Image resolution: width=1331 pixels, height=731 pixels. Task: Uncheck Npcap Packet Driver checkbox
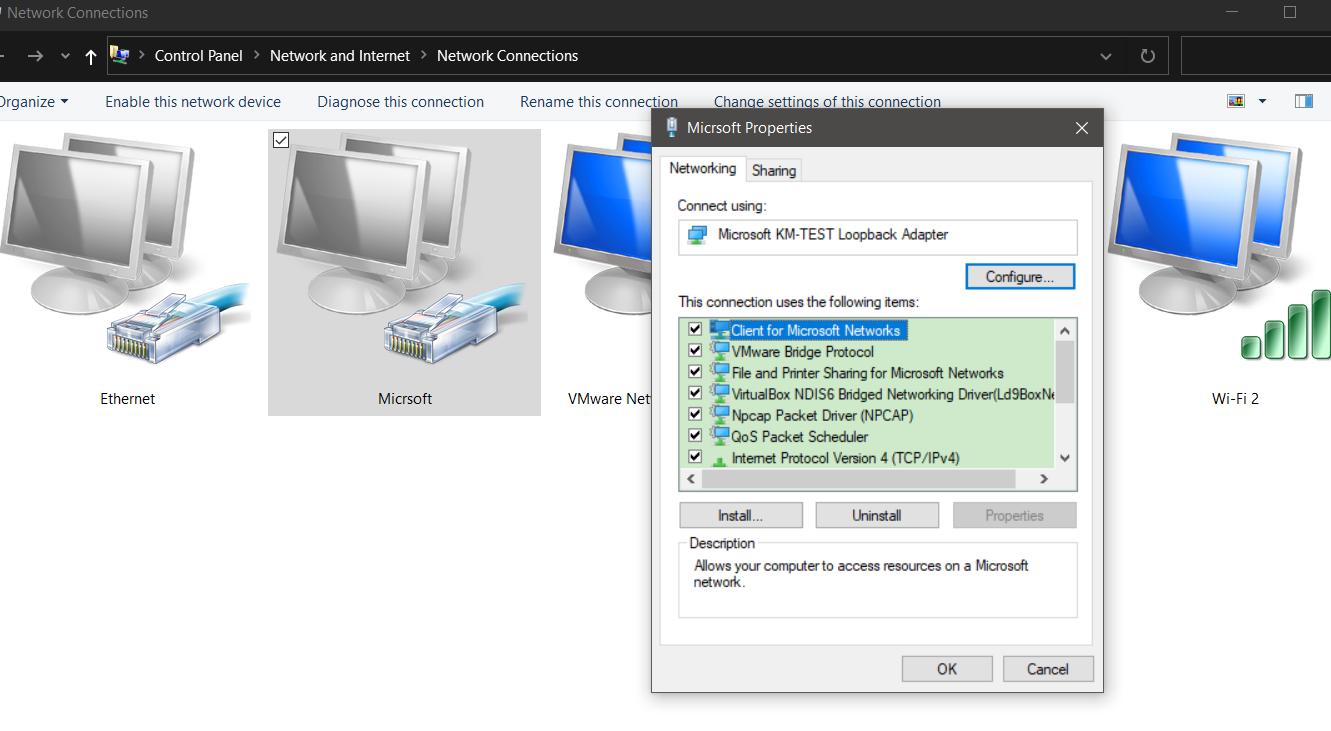(x=695, y=415)
